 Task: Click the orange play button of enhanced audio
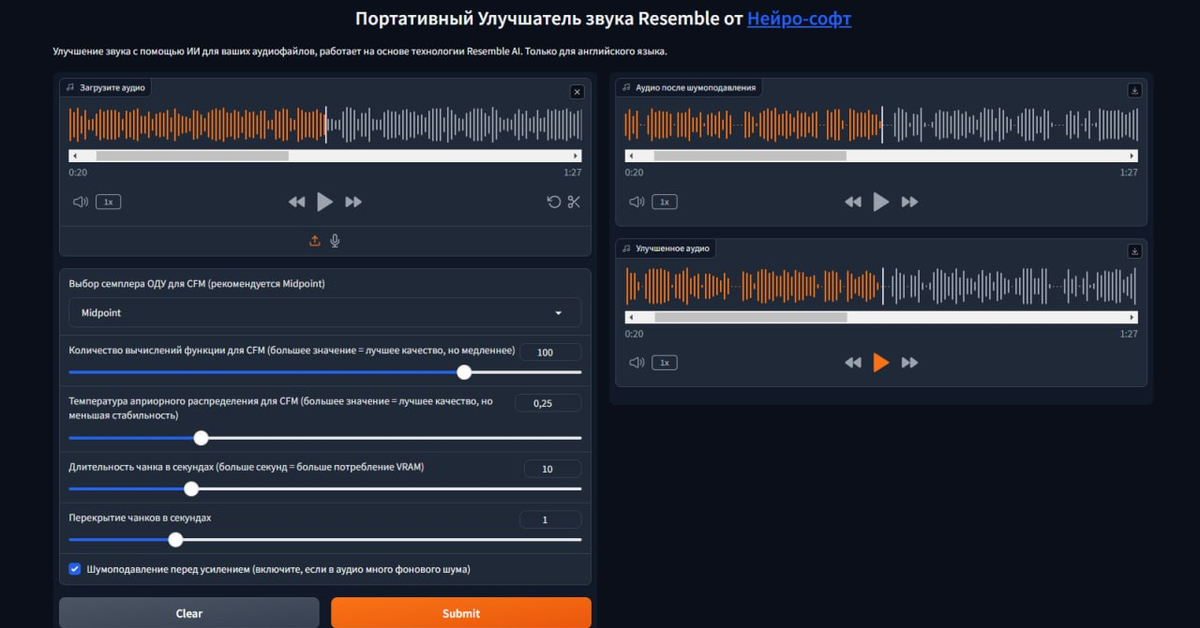pyautogui.click(x=881, y=362)
